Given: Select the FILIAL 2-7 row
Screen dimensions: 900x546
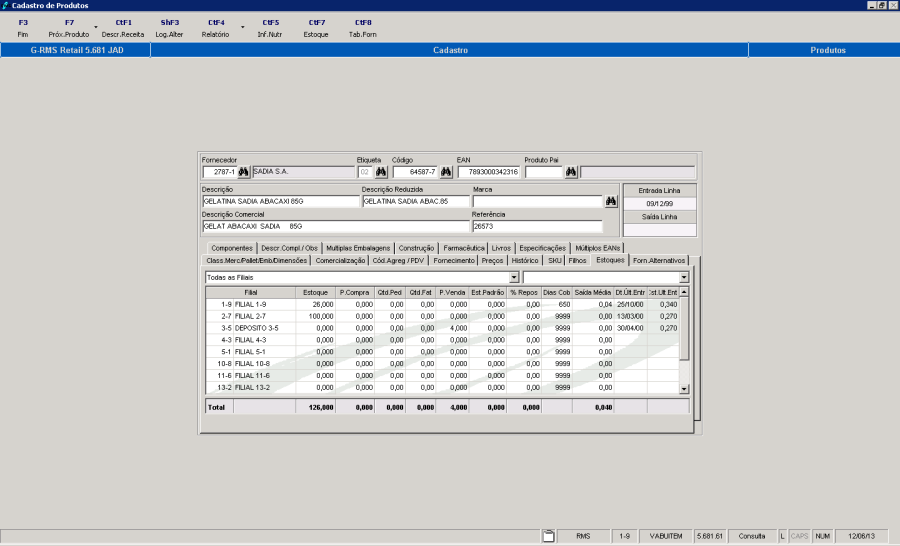Looking at the screenshot, I should [x=443, y=316].
